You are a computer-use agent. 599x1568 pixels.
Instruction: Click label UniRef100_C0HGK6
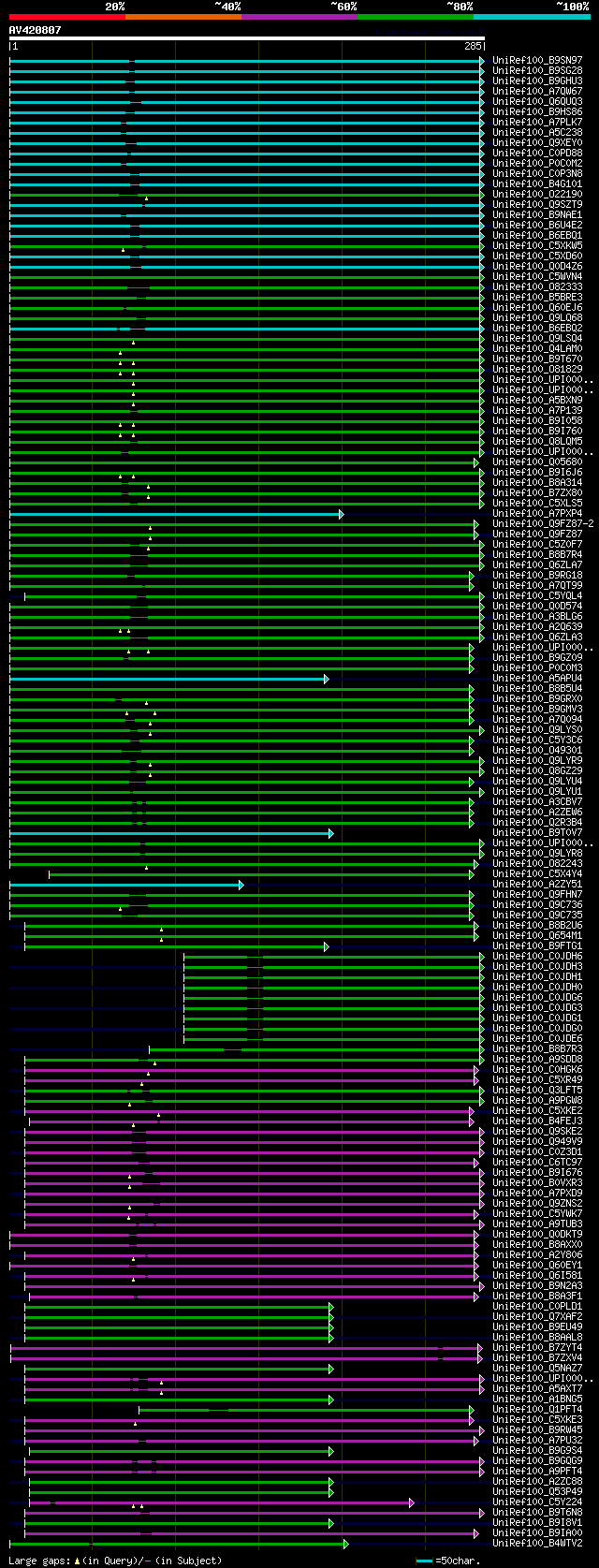[x=537, y=1070]
